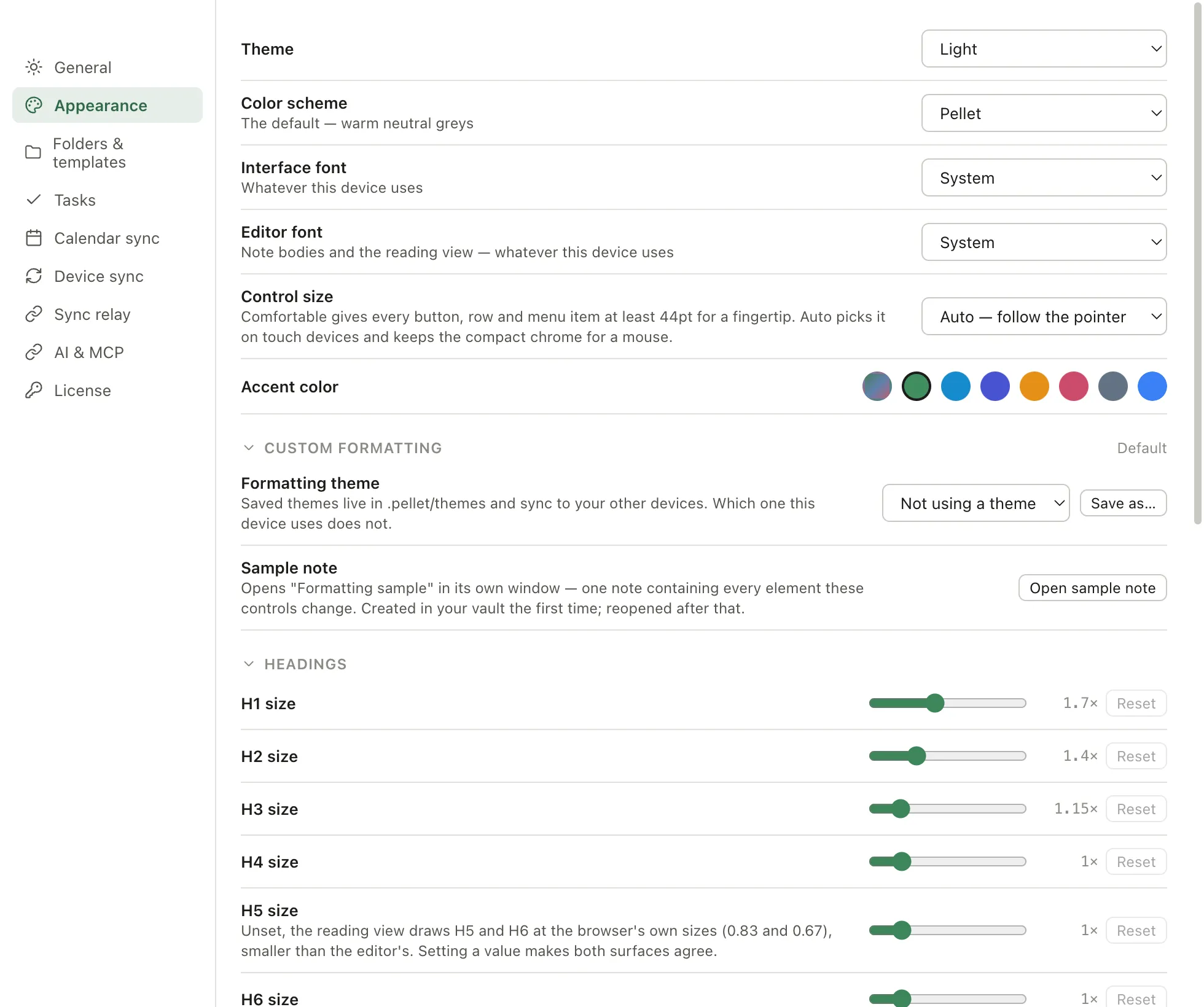Choose the indigo accent color
Image resolution: width=1204 pixels, height=1007 pixels.
995,387
